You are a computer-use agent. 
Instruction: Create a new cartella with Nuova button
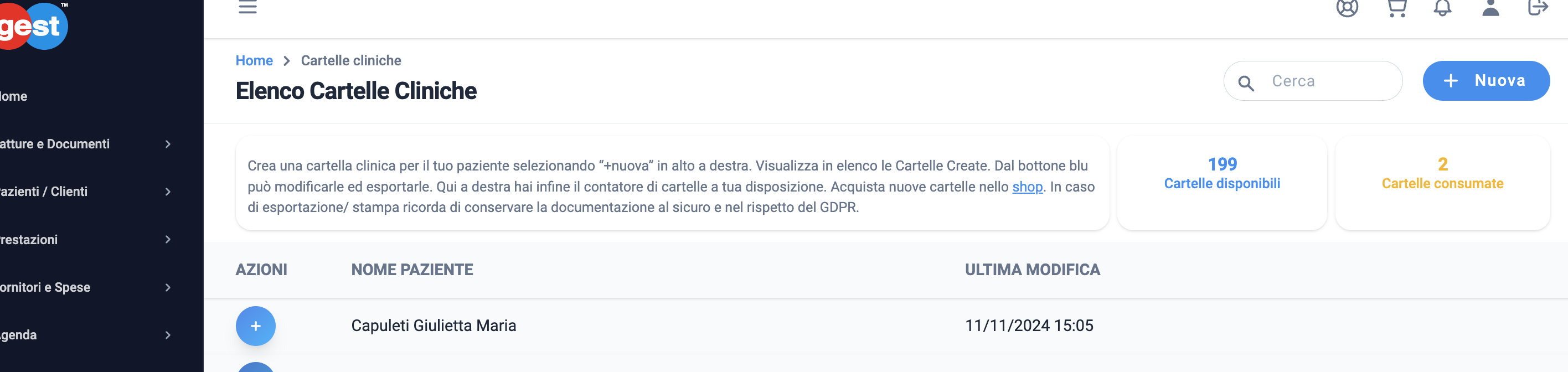[x=1486, y=80]
